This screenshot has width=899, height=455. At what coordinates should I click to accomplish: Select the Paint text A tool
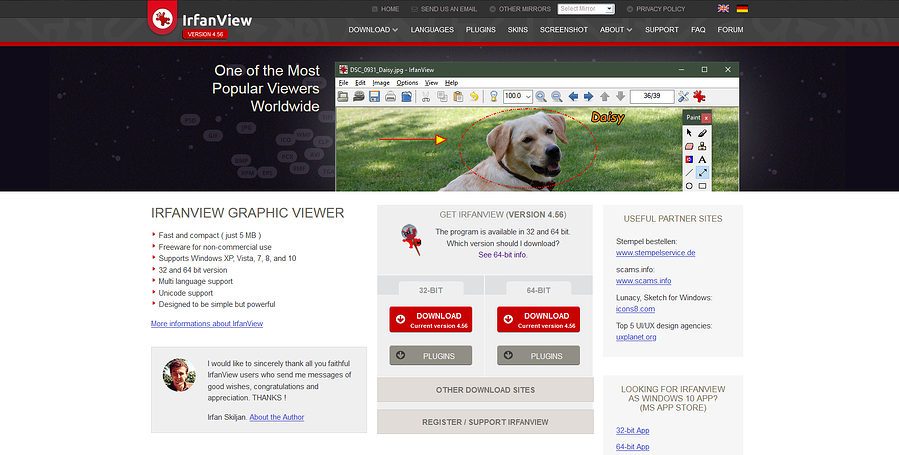tap(702, 159)
